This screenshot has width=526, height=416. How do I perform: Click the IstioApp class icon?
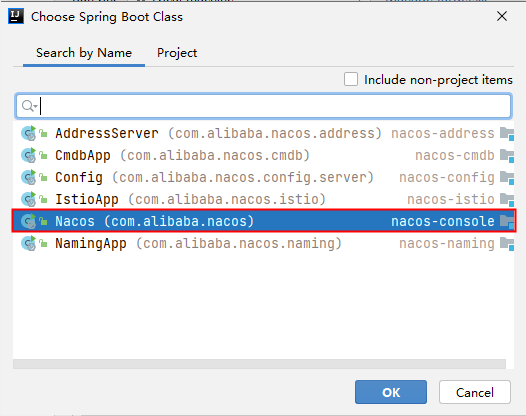29,199
